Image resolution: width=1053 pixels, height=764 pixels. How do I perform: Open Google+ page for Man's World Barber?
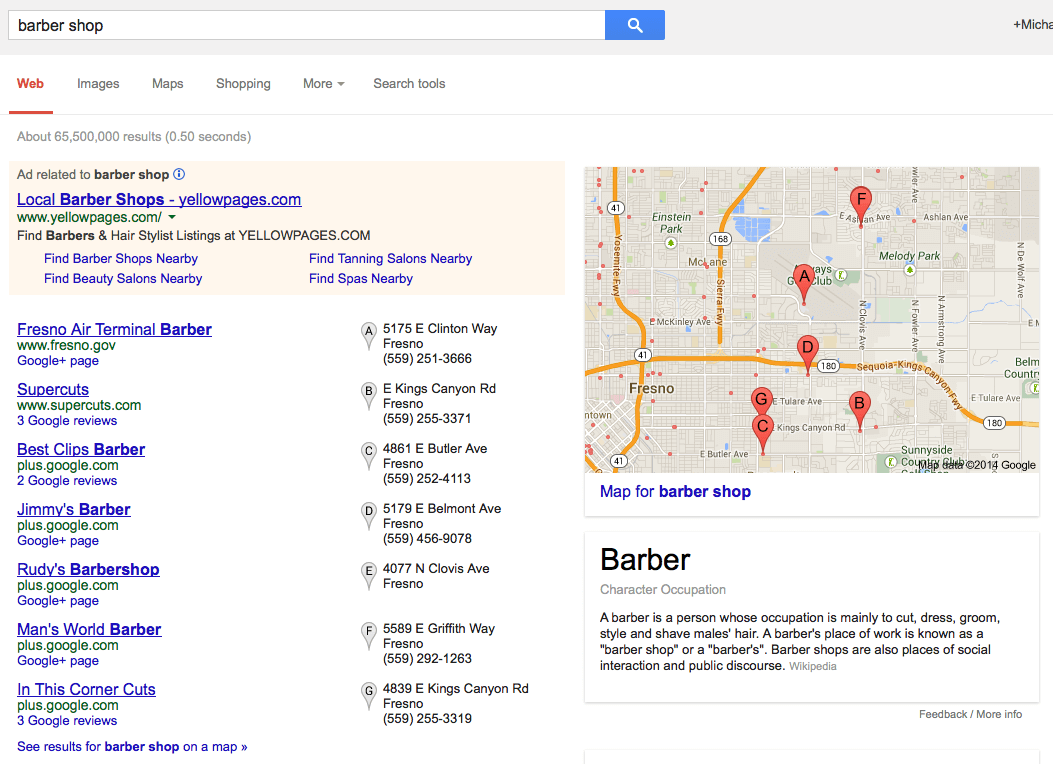click(58, 661)
